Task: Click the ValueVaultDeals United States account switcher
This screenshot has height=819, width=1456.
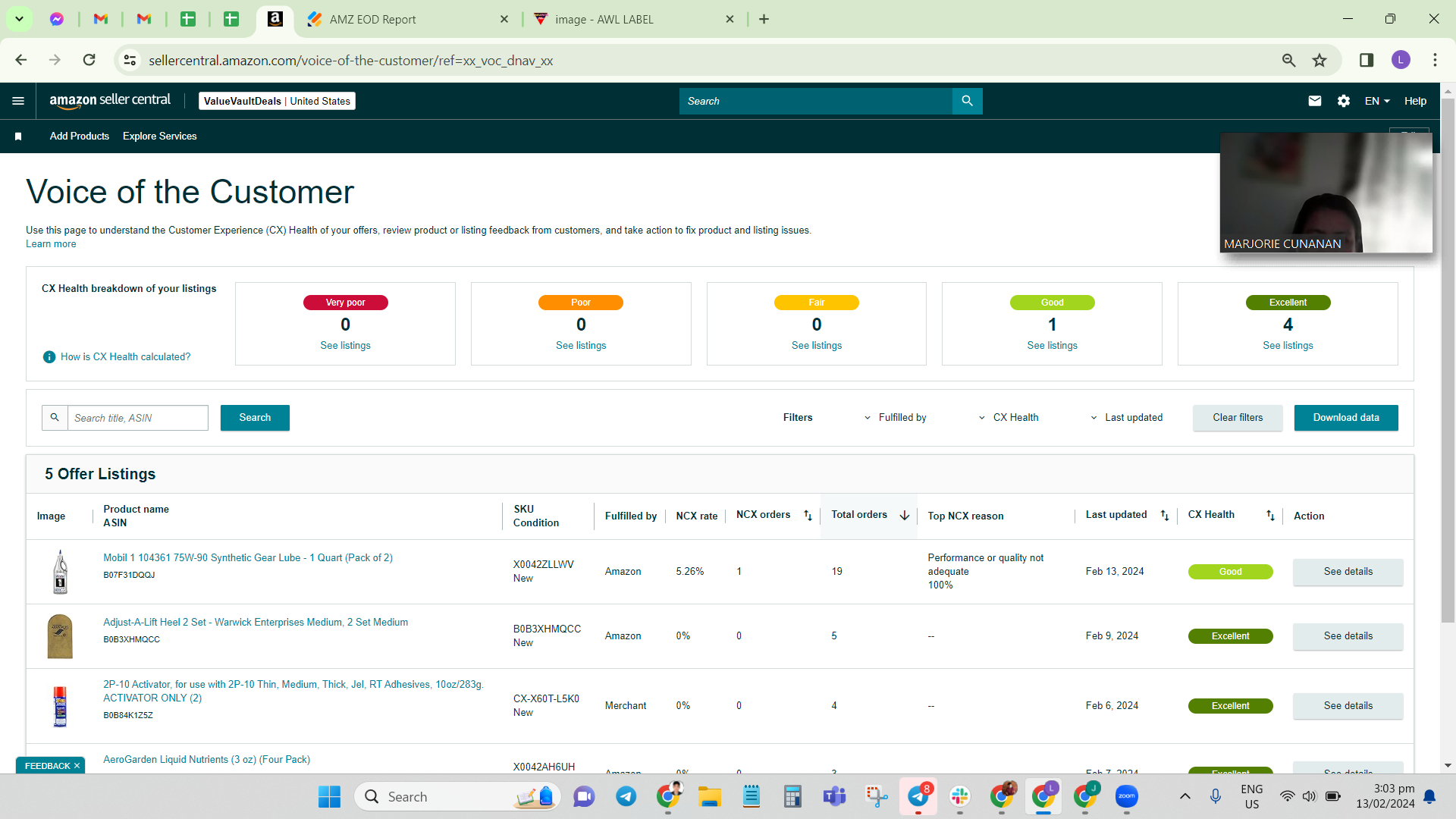Action: click(x=277, y=101)
